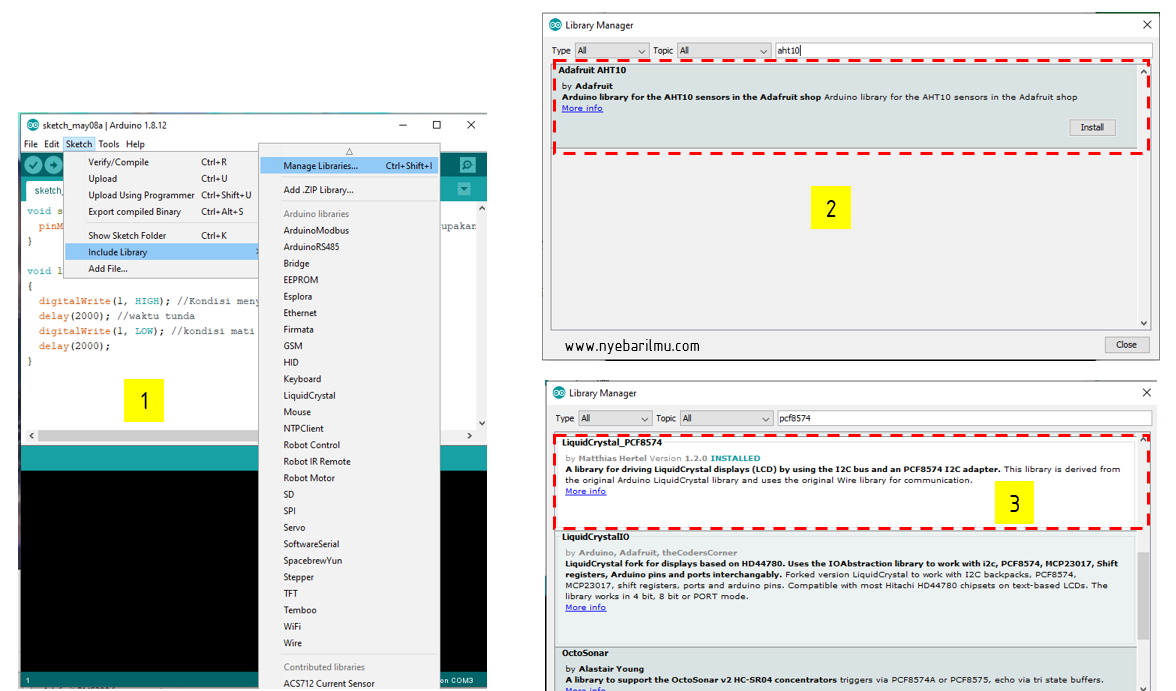Include the ACS712 Current Sensor library
The width and height of the screenshot is (1176, 691).
[329, 683]
